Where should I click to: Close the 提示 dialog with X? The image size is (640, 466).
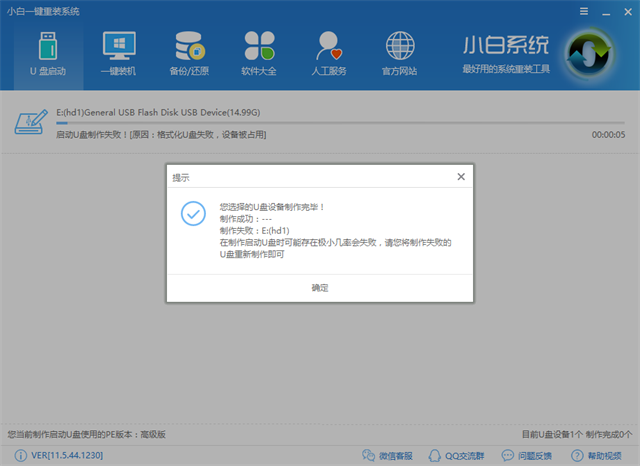pos(461,176)
